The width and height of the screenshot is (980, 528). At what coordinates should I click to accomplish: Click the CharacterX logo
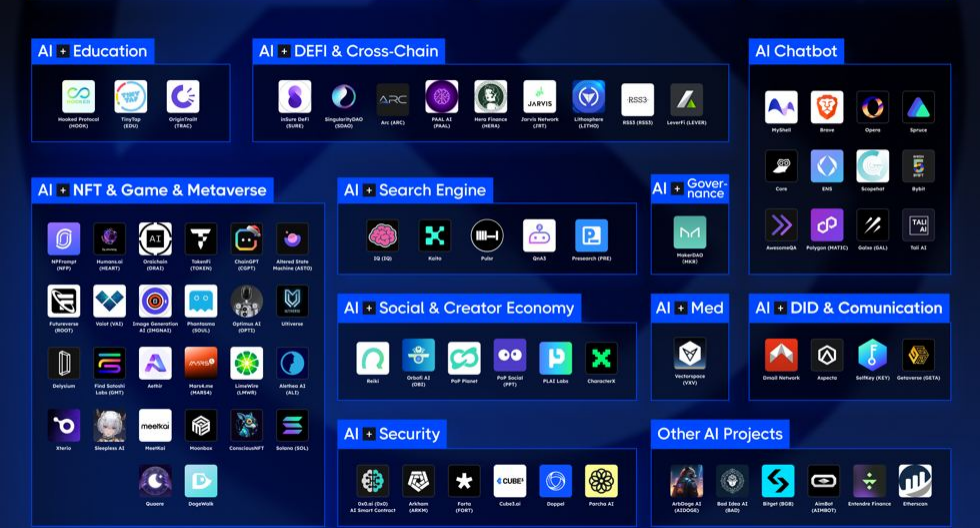click(601, 358)
